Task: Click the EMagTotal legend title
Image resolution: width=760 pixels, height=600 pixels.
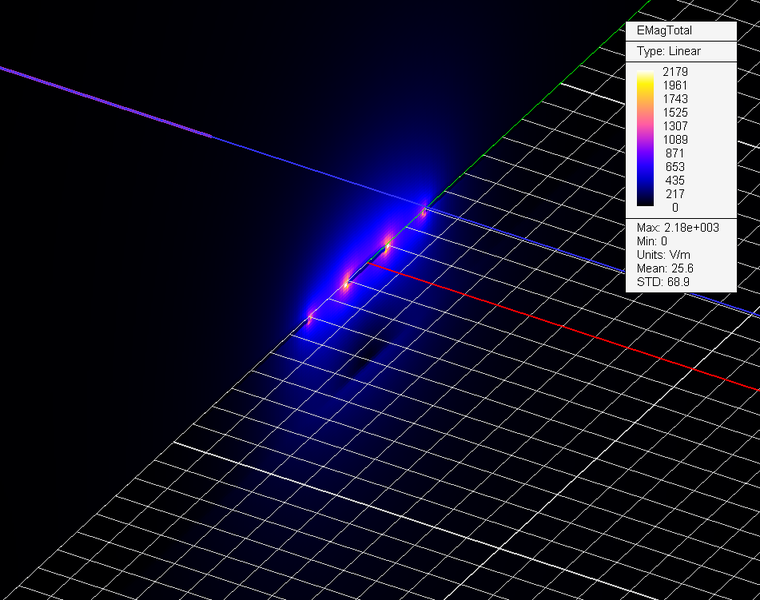Action: pyautogui.click(x=664, y=31)
